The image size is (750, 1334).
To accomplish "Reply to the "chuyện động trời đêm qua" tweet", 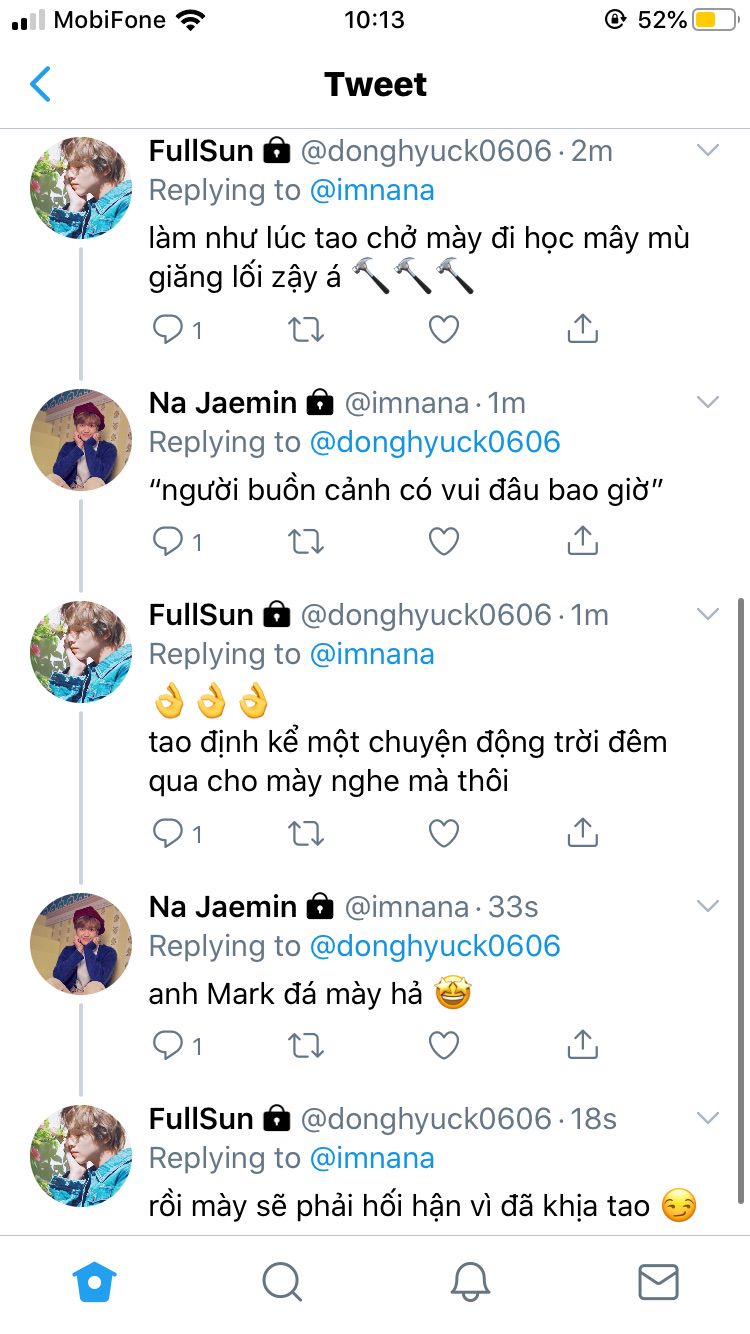I will [167, 833].
